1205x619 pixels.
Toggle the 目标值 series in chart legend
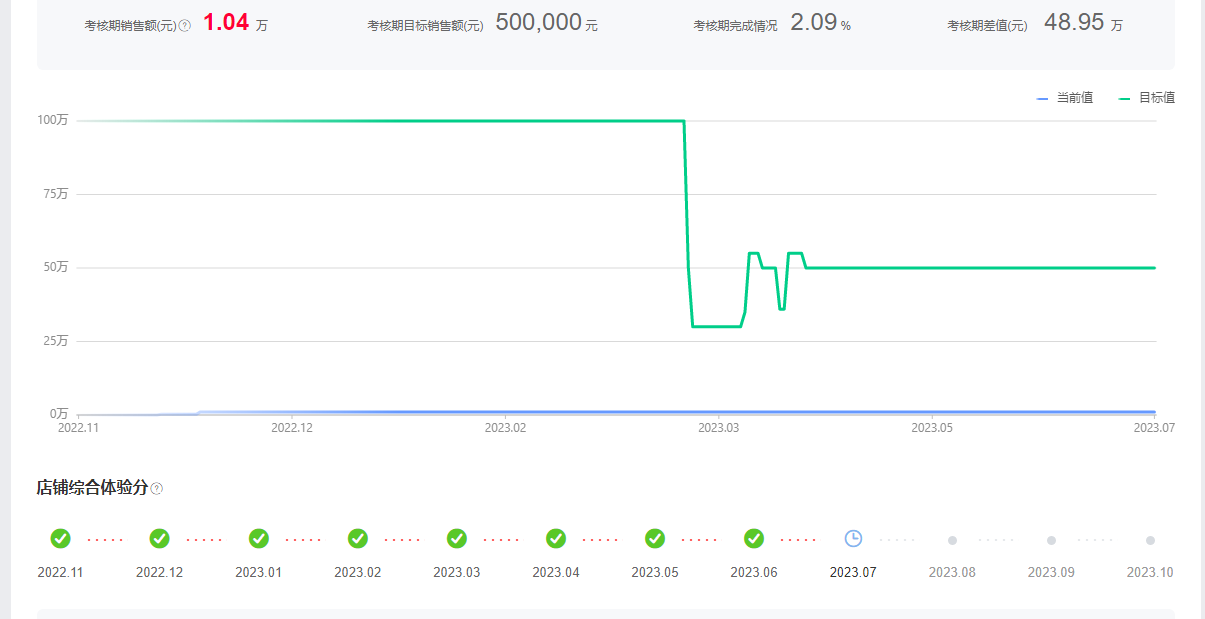[x=1147, y=98]
